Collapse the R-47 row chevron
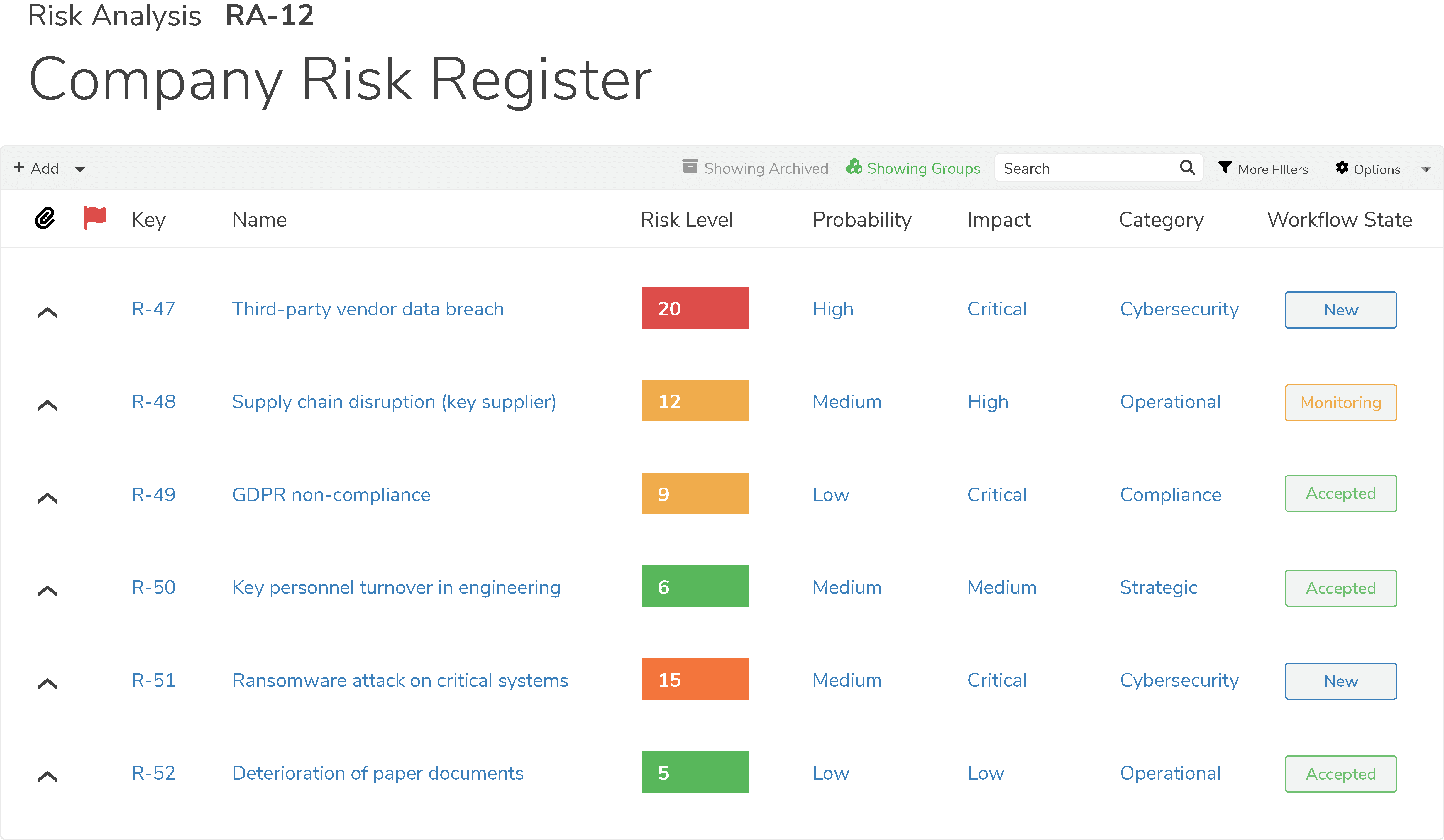 [48, 313]
